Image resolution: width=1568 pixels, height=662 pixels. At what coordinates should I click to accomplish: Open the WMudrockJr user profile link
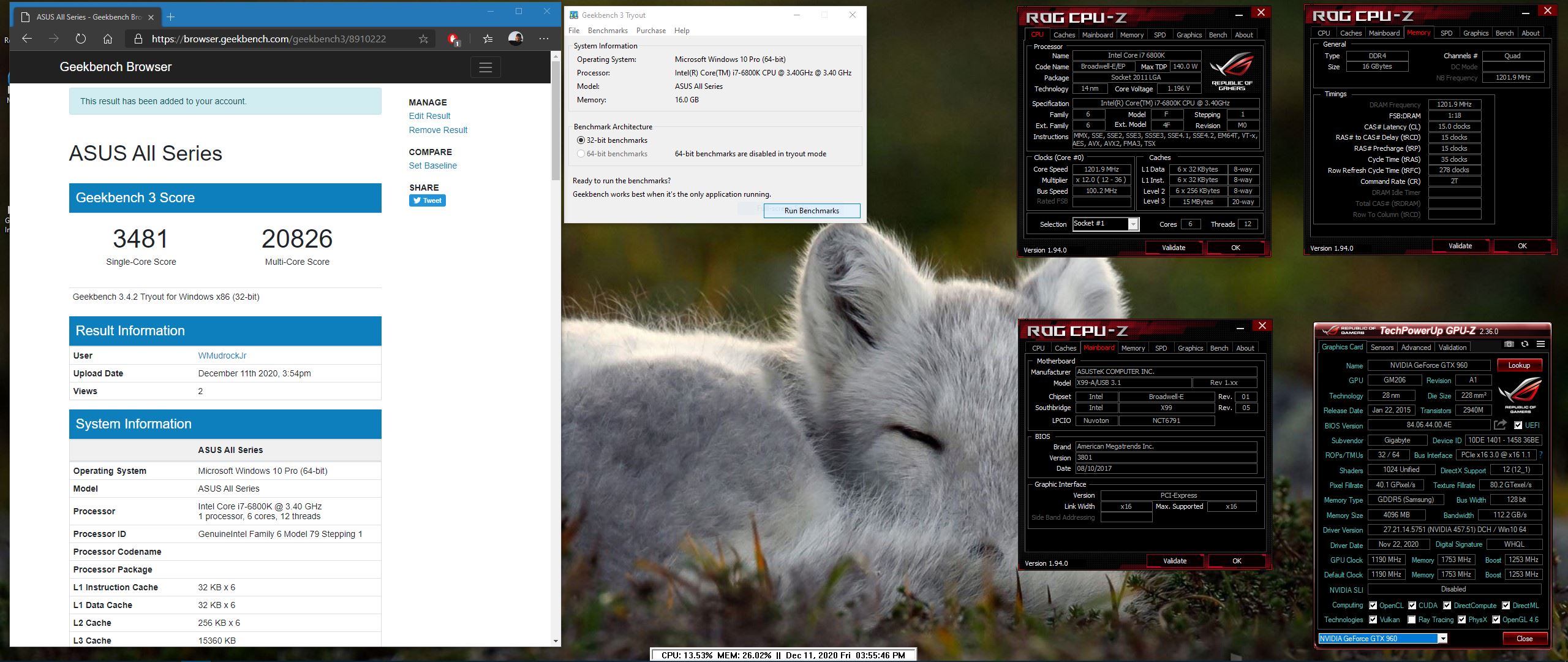pyautogui.click(x=222, y=356)
